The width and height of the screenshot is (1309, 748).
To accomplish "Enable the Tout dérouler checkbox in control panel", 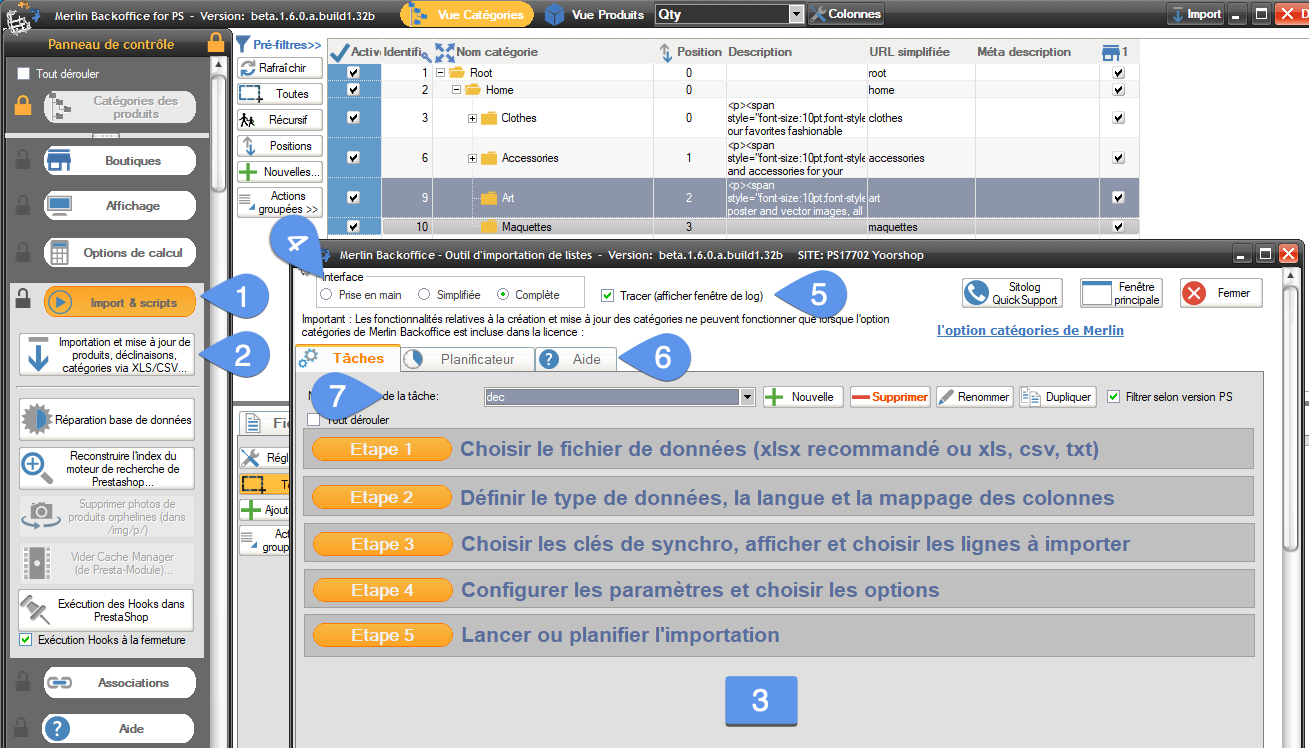I will coord(24,74).
